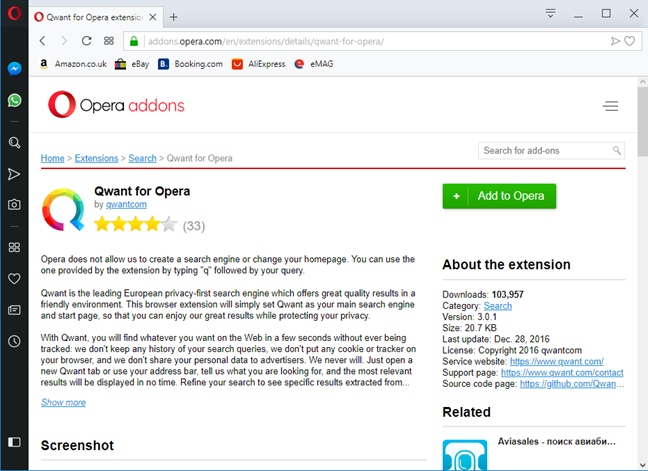This screenshot has height=471, width=648.
Task: Click the Qwant extension colorful logo
Action: click(x=63, y=209)
